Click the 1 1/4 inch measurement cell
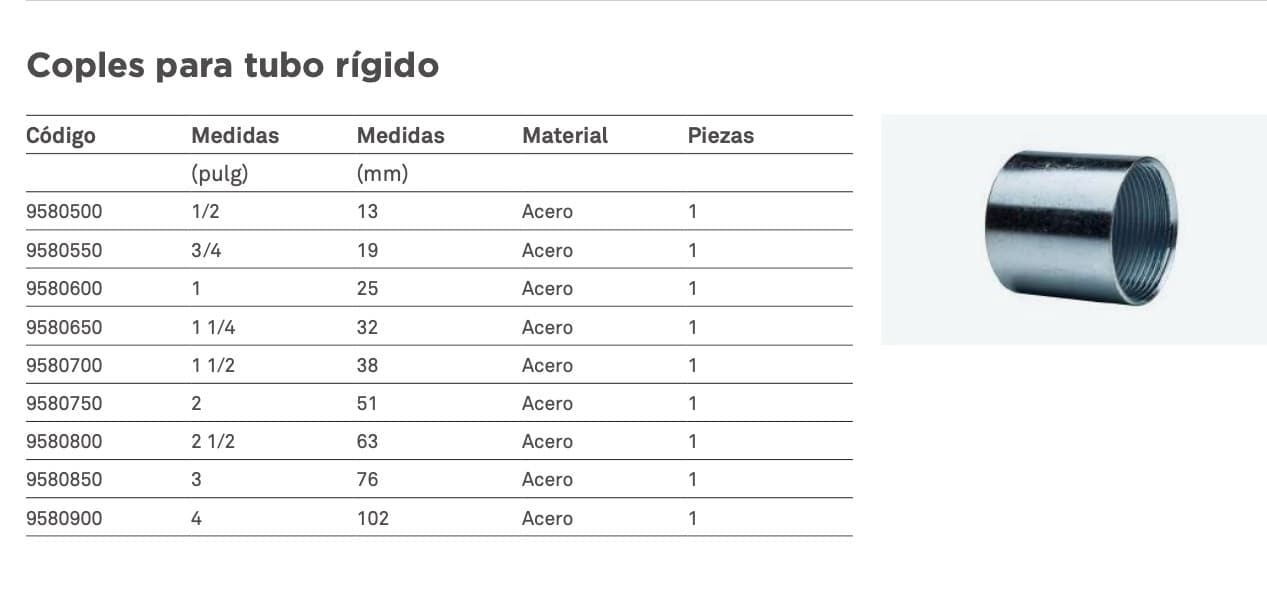The width and height of the screenshot is (1267, 592). (213, 327)
